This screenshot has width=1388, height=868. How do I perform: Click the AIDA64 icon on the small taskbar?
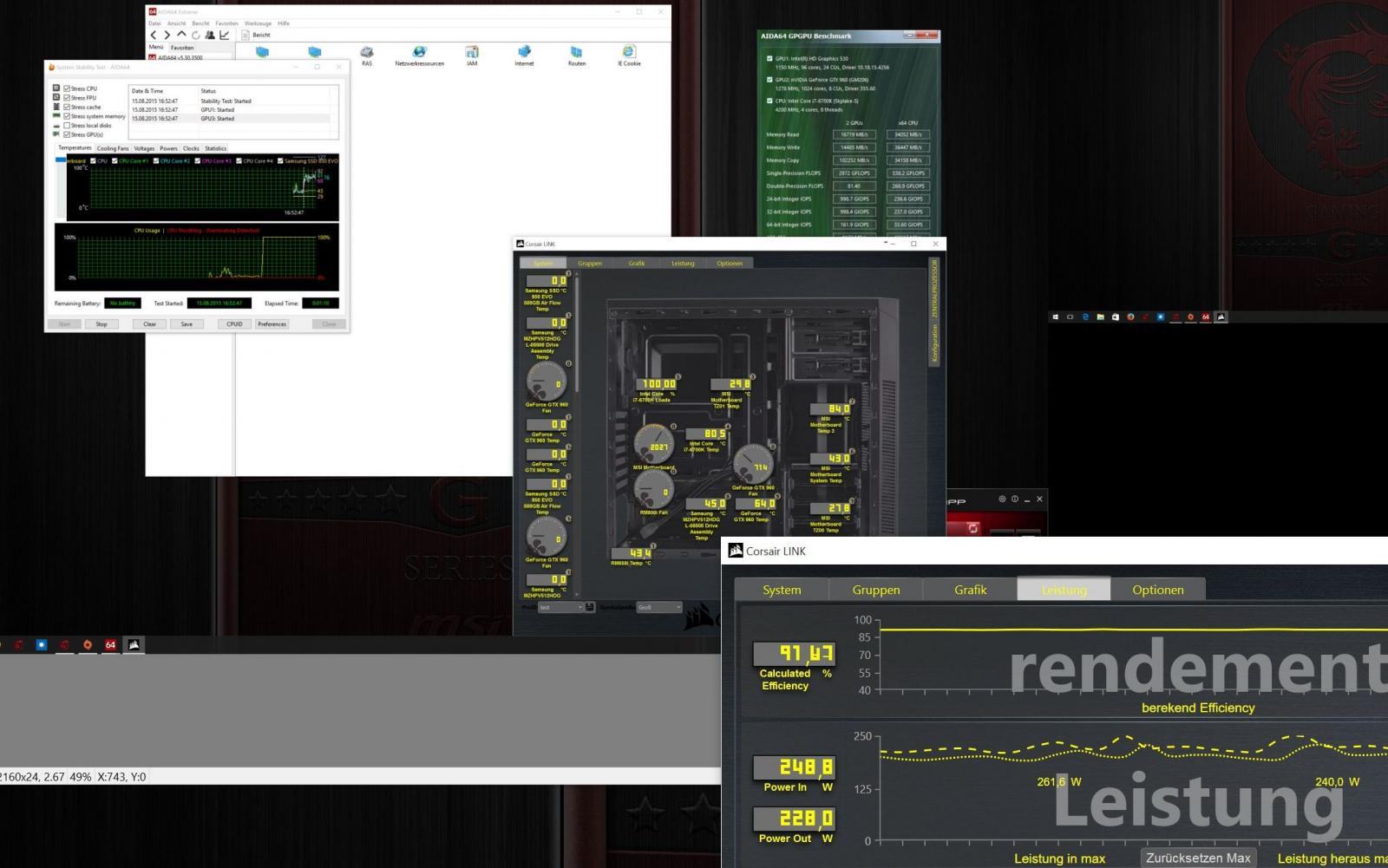(1206, 317)
